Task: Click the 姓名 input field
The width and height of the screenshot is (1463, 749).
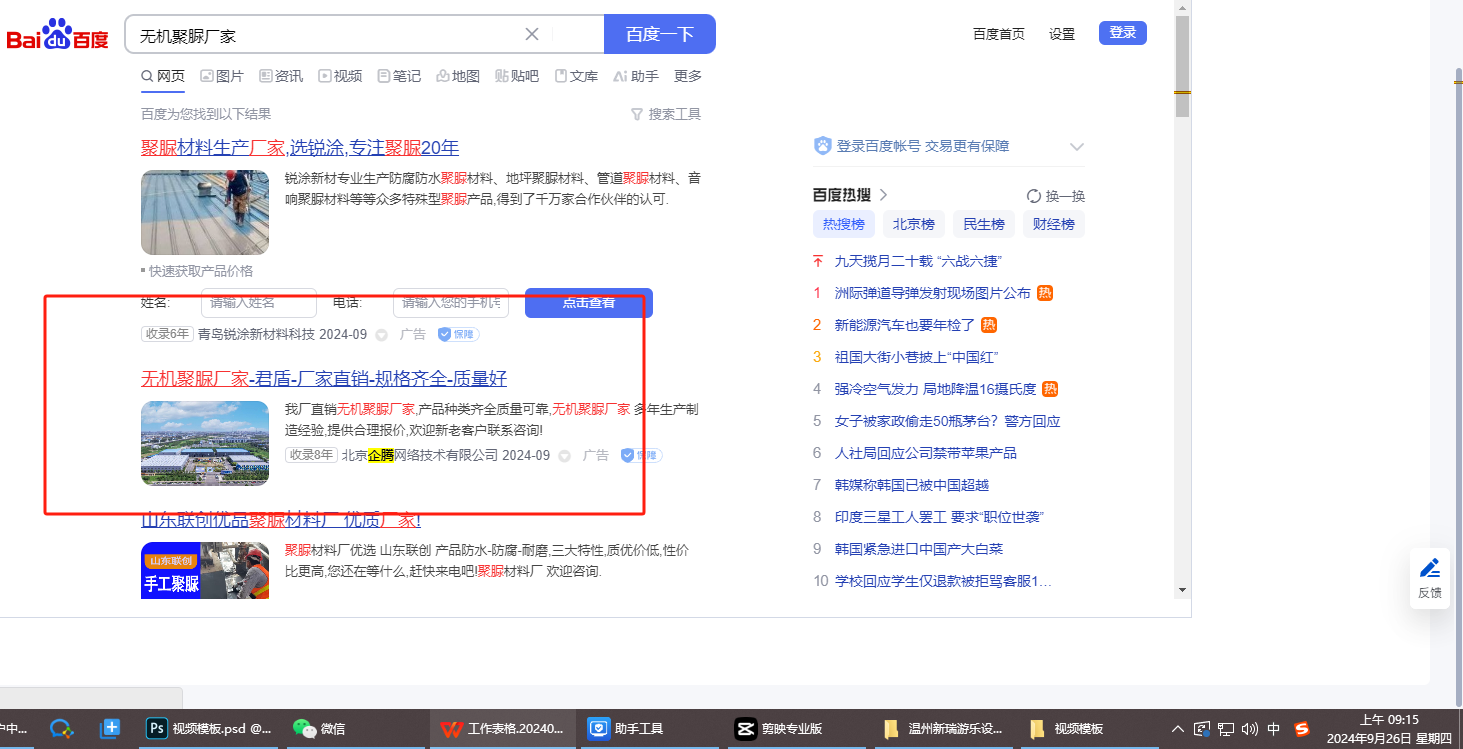Action: pos(258,302)
